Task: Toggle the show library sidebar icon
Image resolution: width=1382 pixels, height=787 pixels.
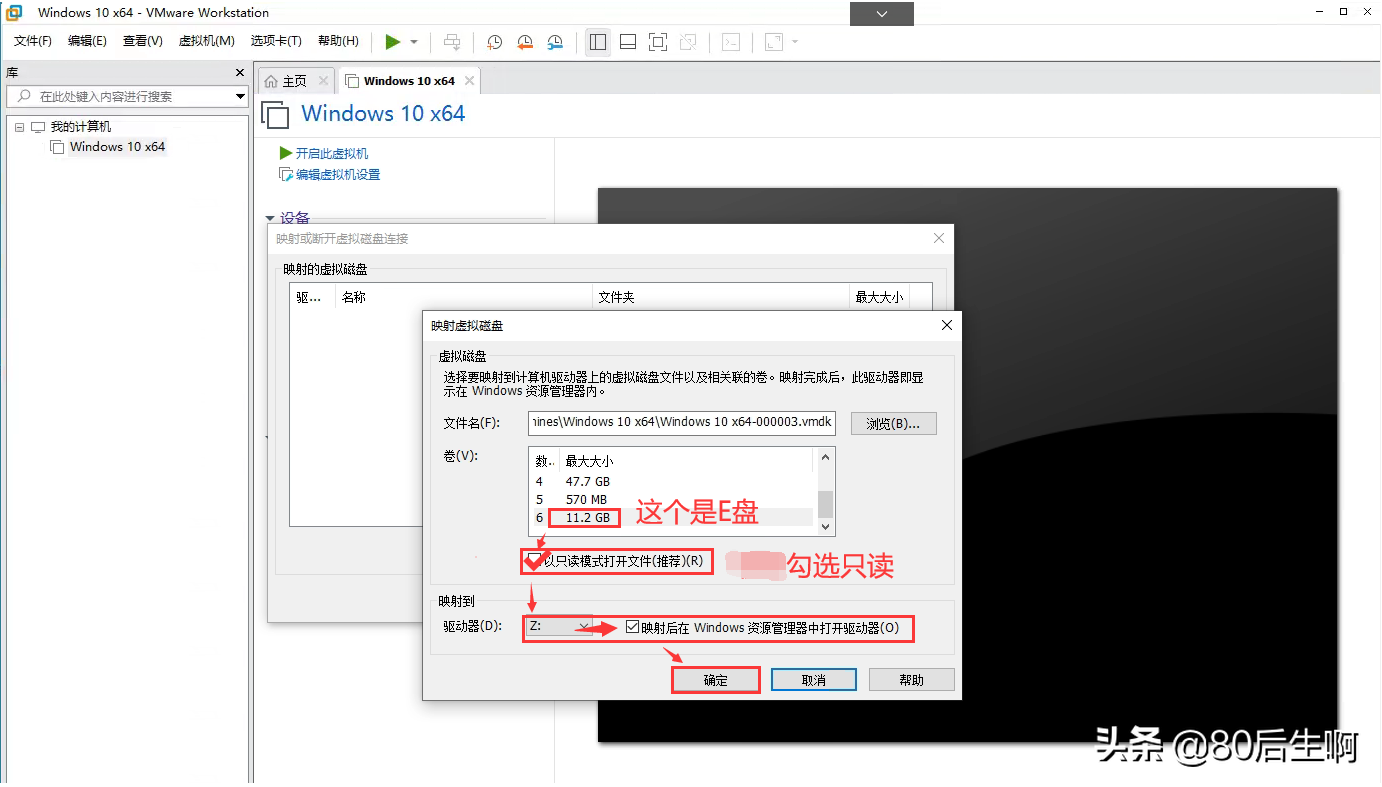Action: coord(598,42)
